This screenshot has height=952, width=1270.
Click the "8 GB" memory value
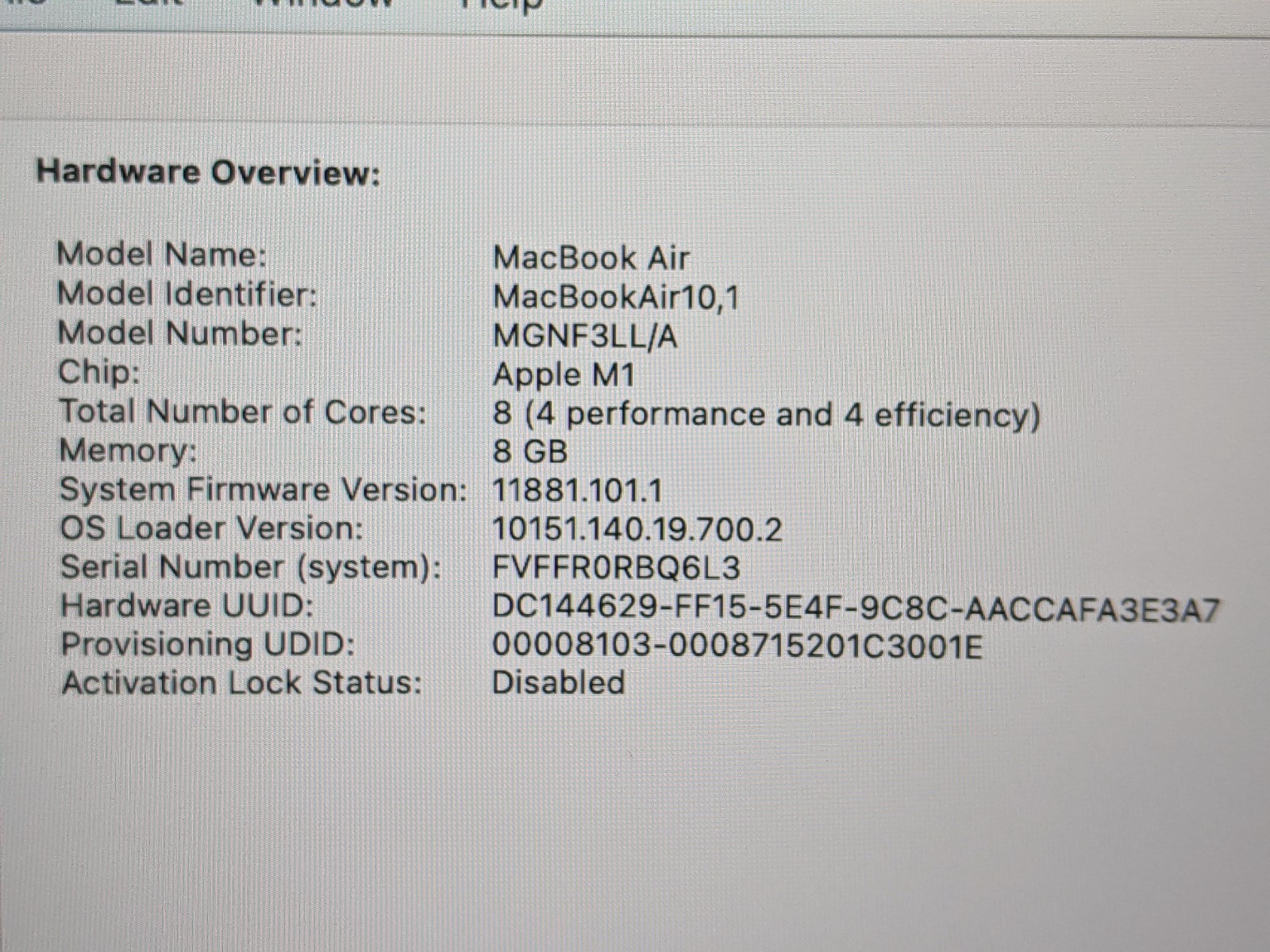click(x=530, y=452)
